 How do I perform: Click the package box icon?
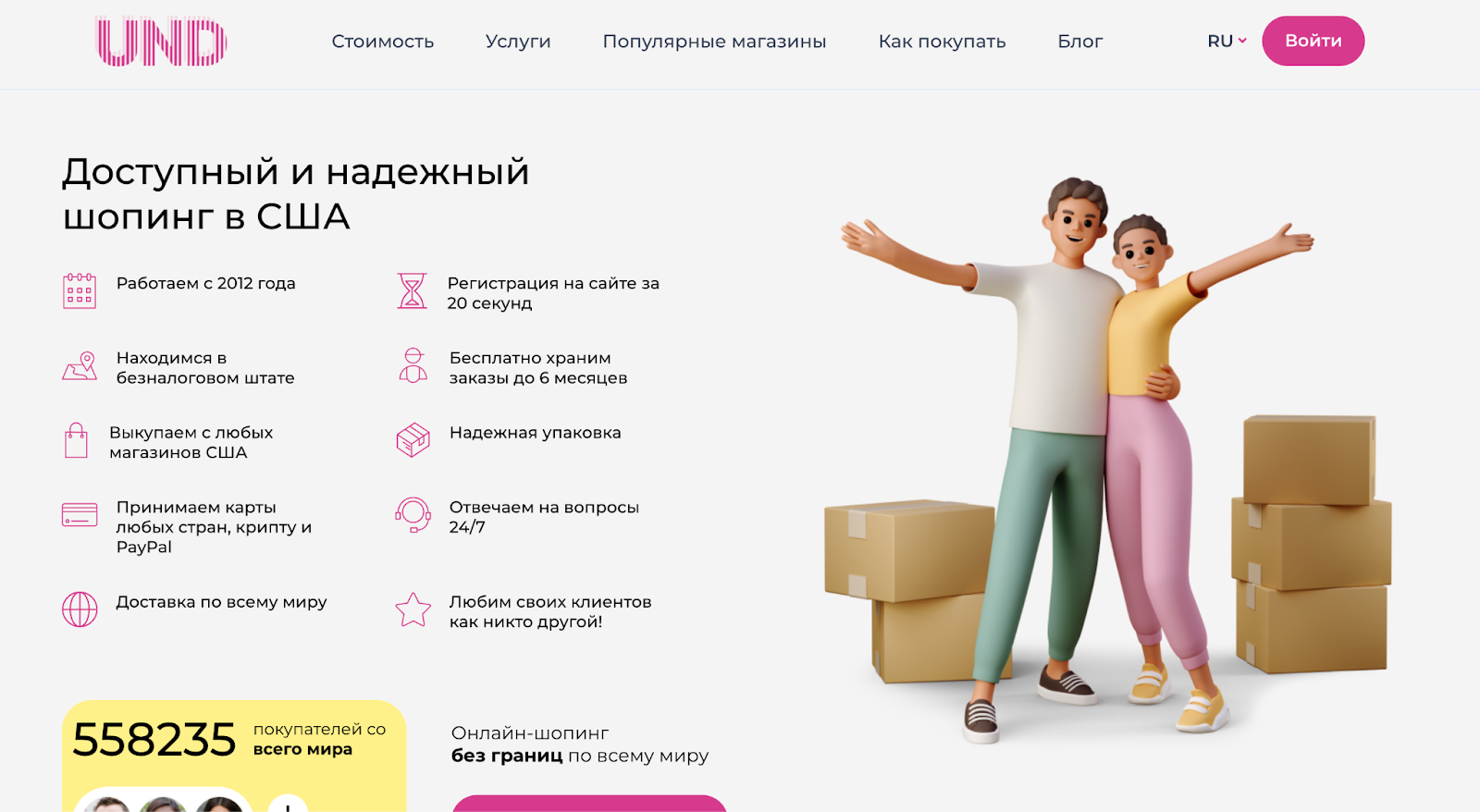(413, 440)
